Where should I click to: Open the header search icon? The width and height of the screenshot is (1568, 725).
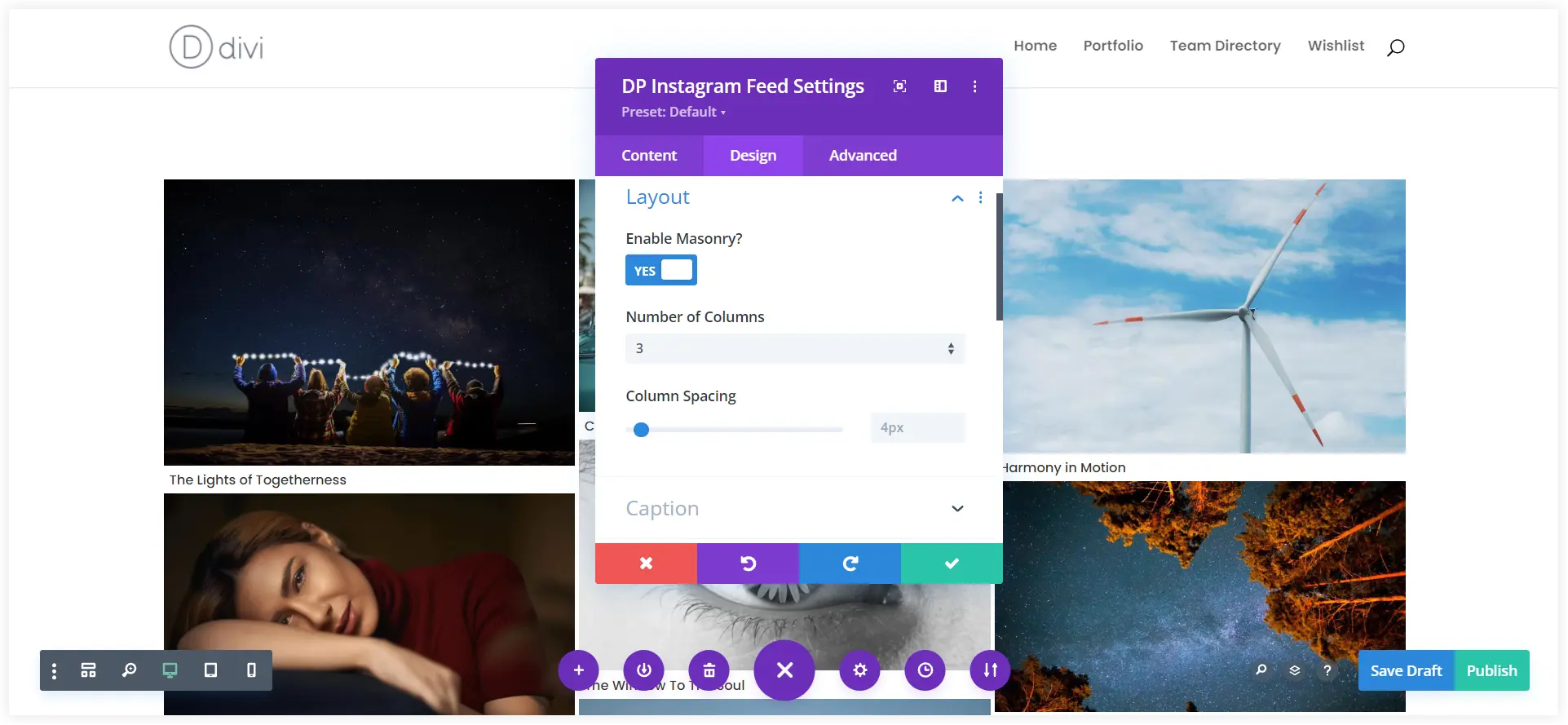coord(1395,47)
